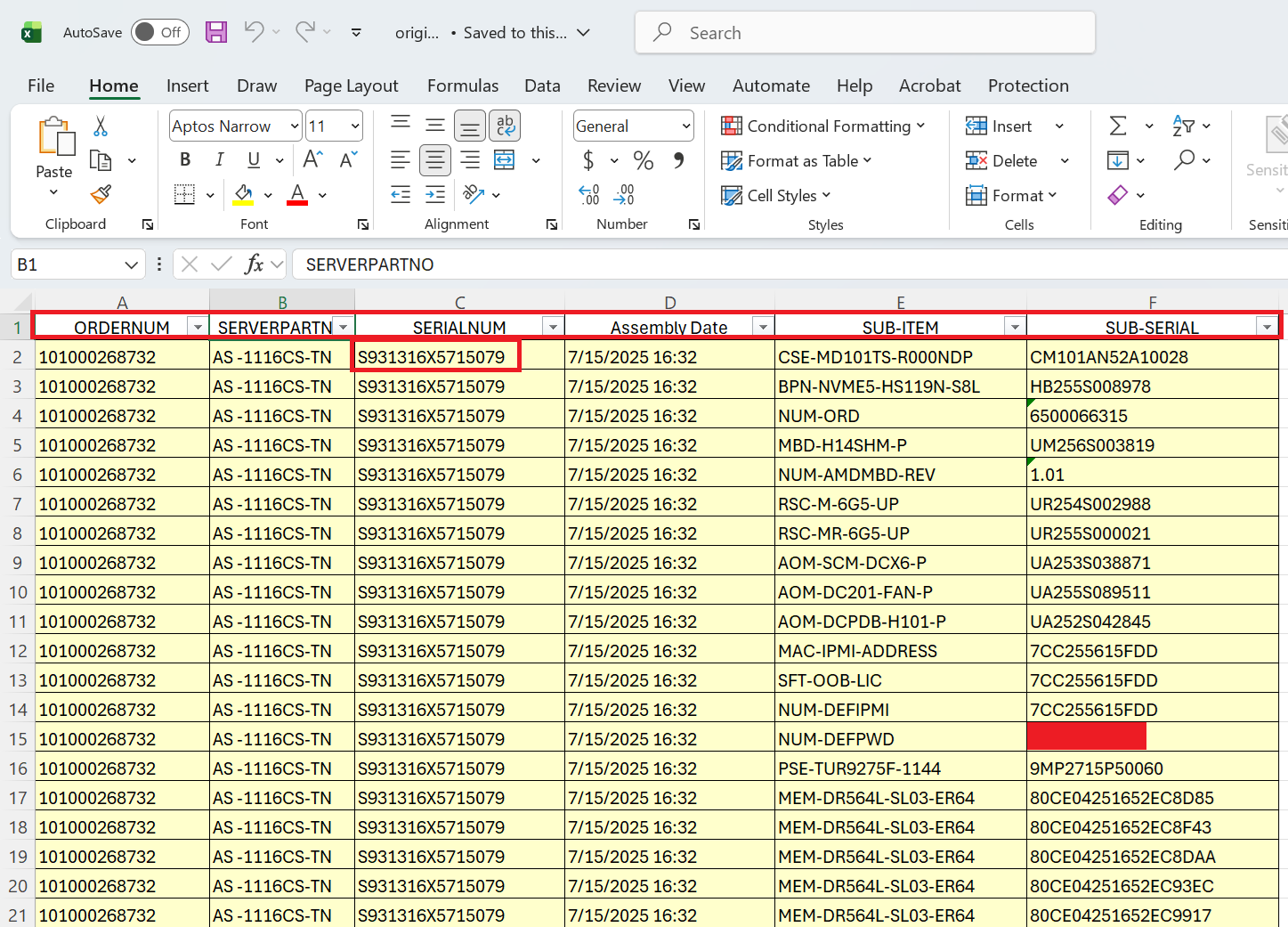Switch to the Page Layout tab
This screenshot has height=927, width=1288.
click(x=351, y=85)
